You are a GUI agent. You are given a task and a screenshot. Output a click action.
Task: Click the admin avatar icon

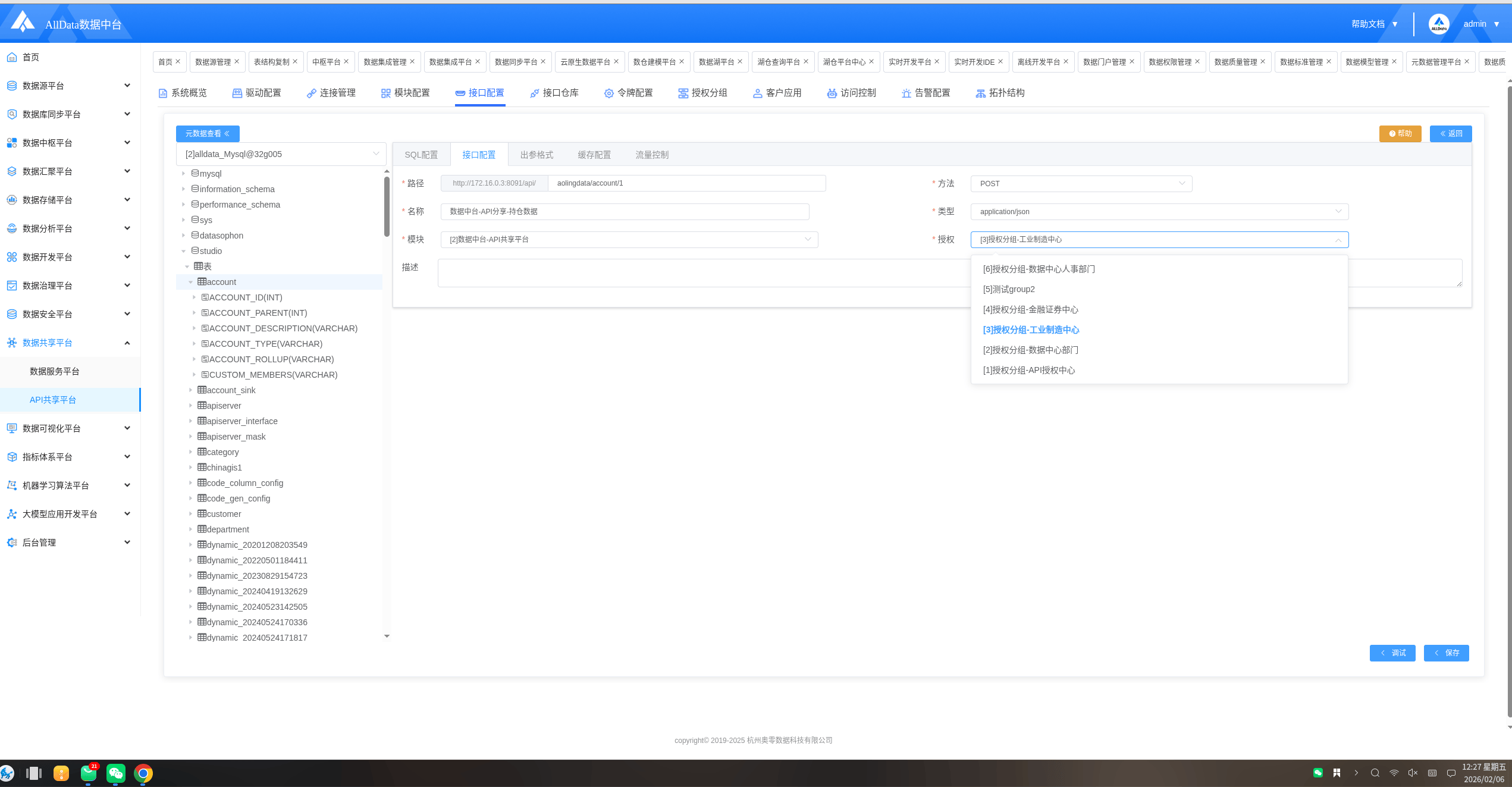click(1438, 24)
